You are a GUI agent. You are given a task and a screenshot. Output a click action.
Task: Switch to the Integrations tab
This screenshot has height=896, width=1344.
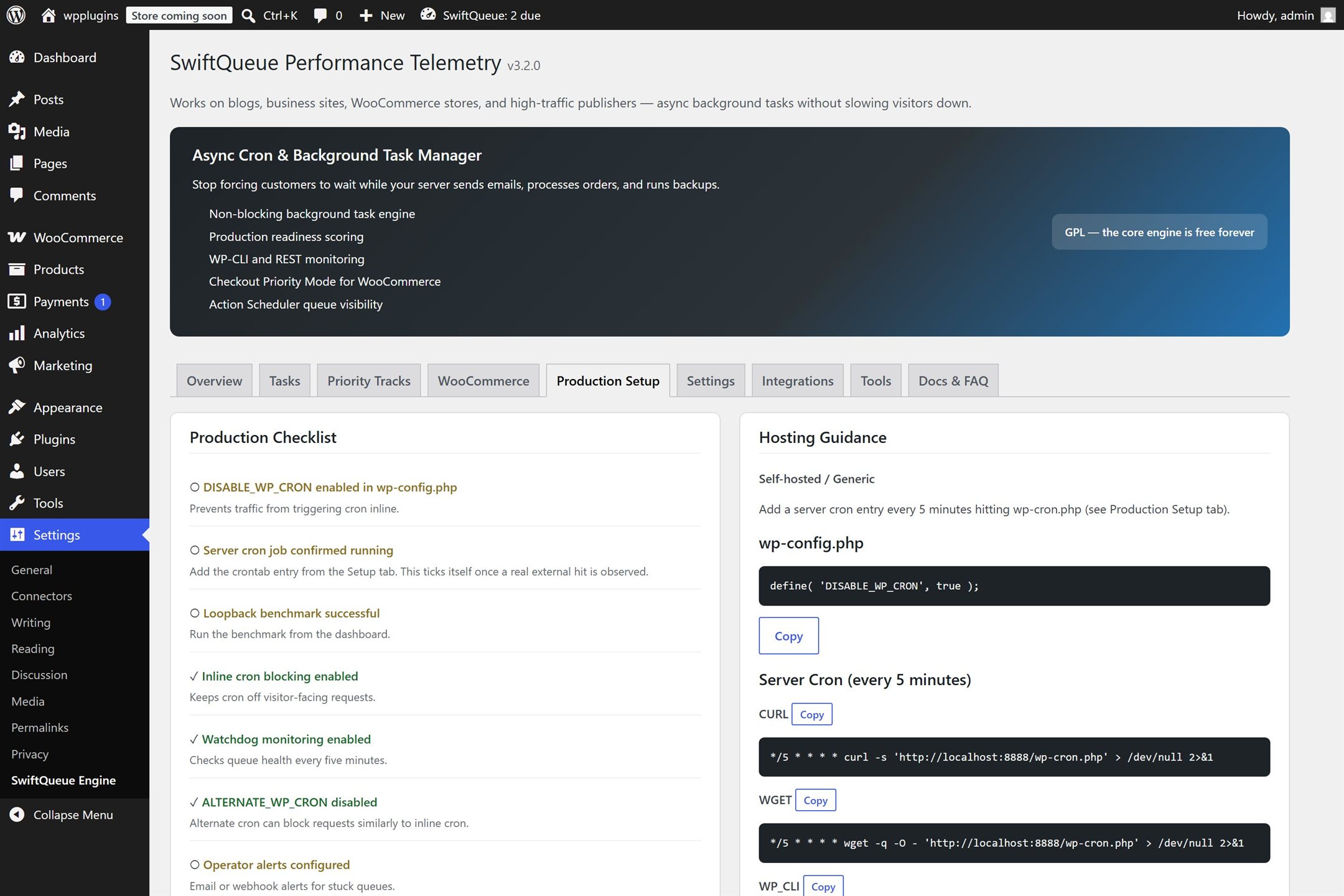click(x=798, y=381)
